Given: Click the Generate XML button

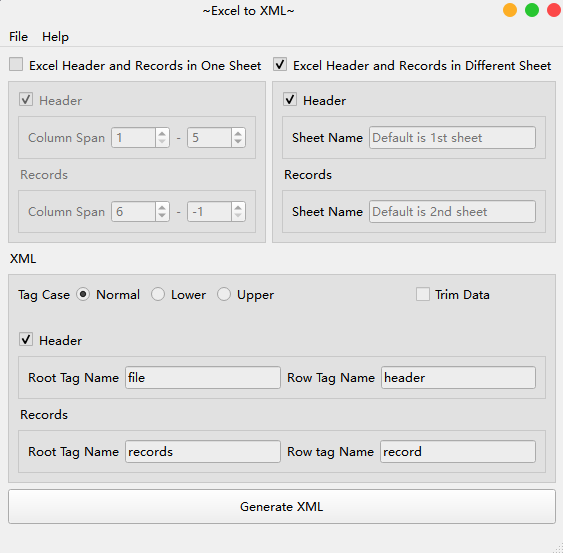Looking at the screenshot, I should (x=282, y=506).
